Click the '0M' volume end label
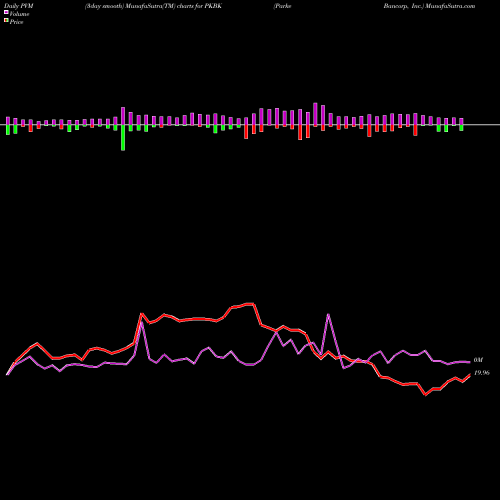500x500 pixels. coord(478,360)
